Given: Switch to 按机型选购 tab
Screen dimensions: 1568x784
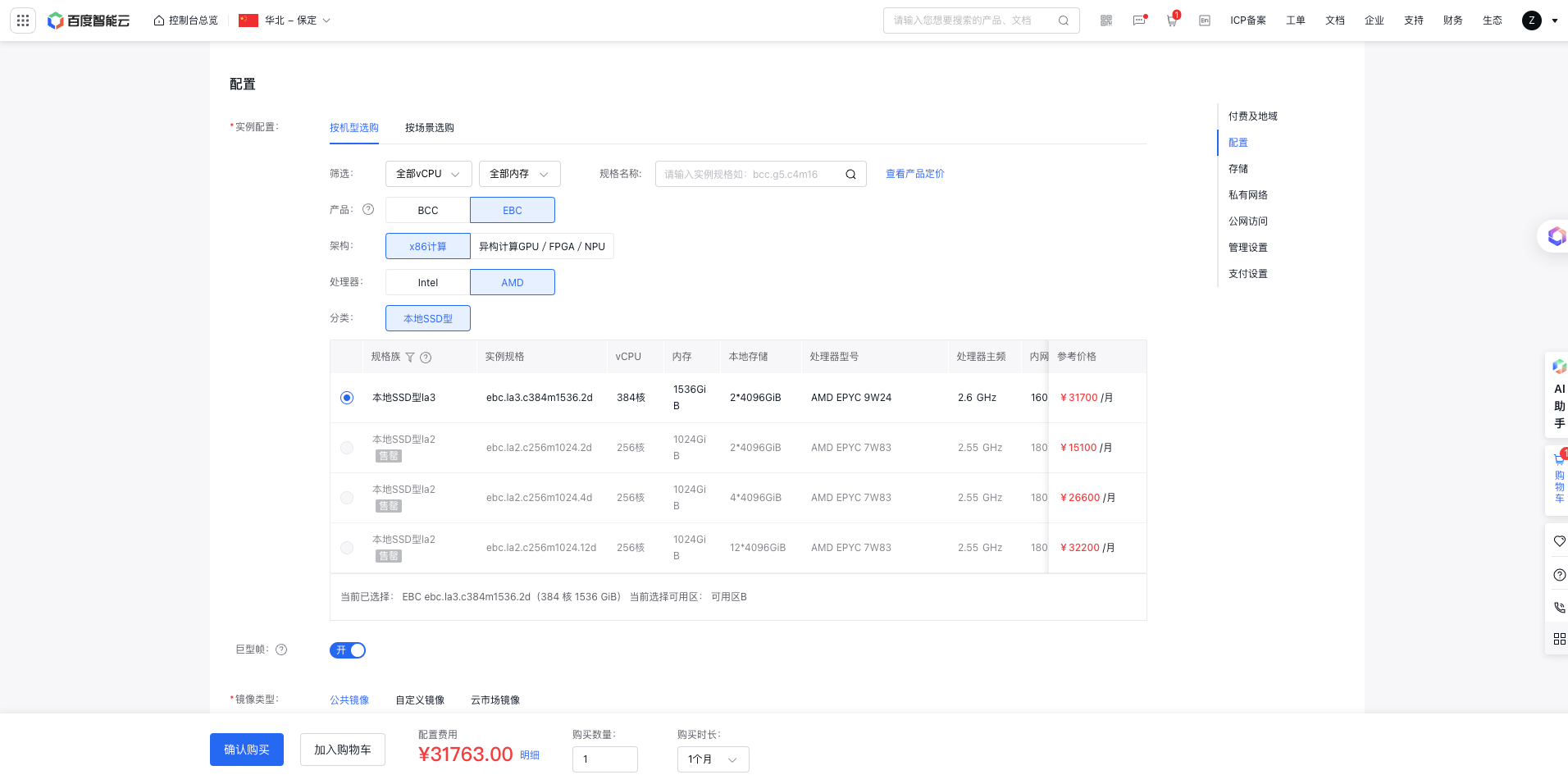Looking at the screenshot, I should [354, 128].
